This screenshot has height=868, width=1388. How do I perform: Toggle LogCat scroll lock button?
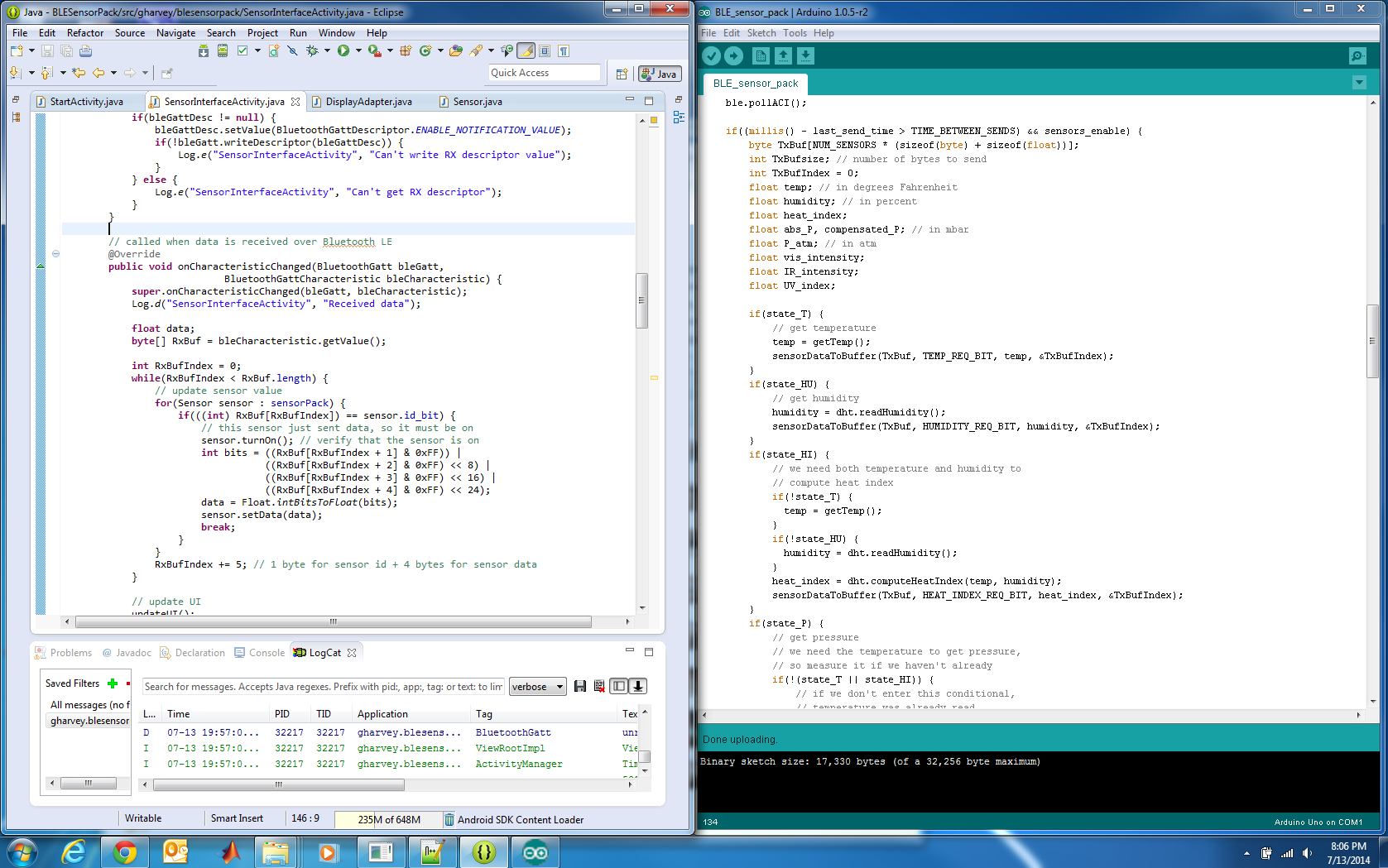tap(638, 686)
